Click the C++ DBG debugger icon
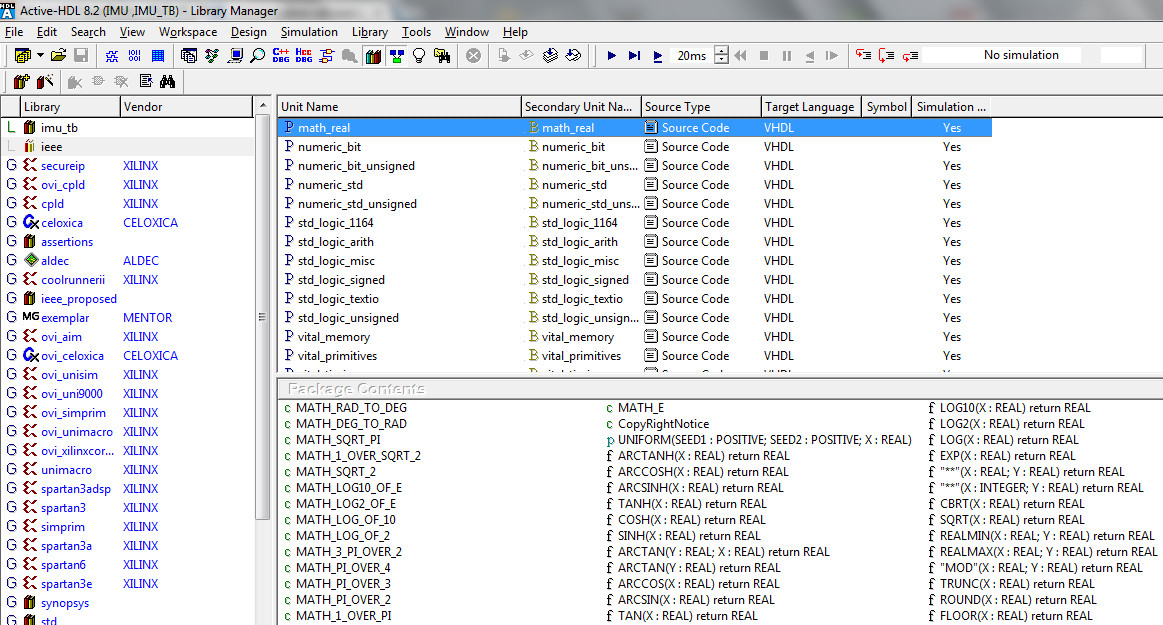Viewport: 1163px width, 625px height. (281, 56)
